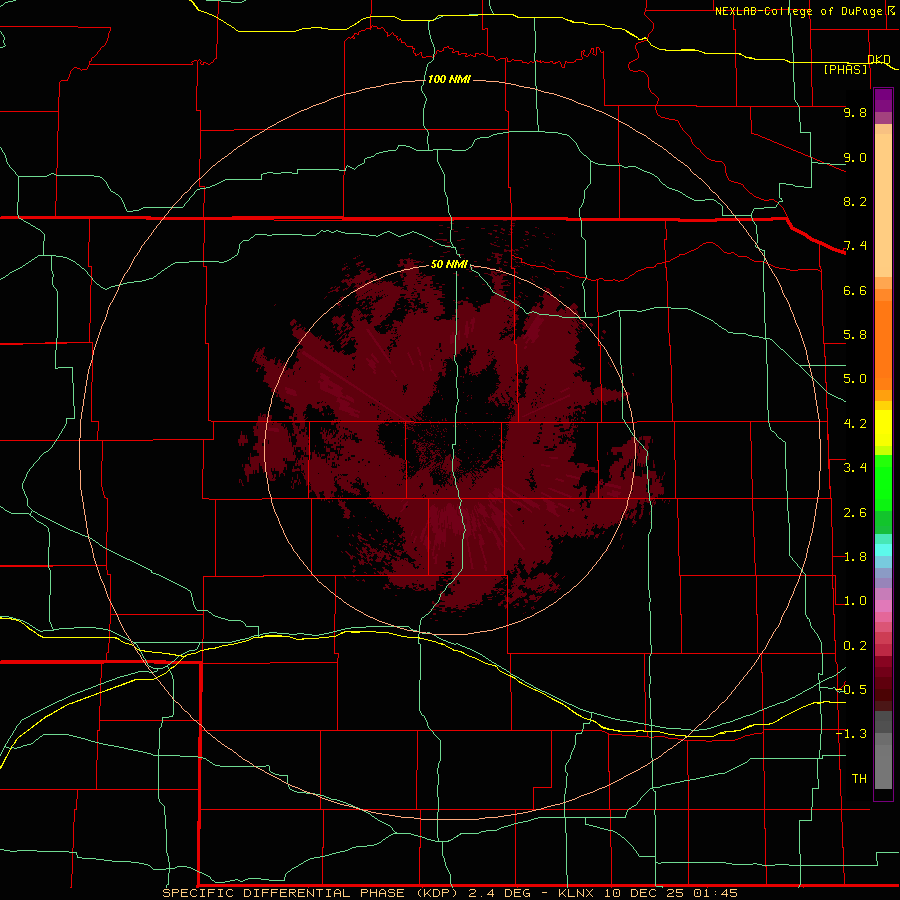Click the TH threshold label
This screenshot has width=900, height=900.
click(859, 779)
